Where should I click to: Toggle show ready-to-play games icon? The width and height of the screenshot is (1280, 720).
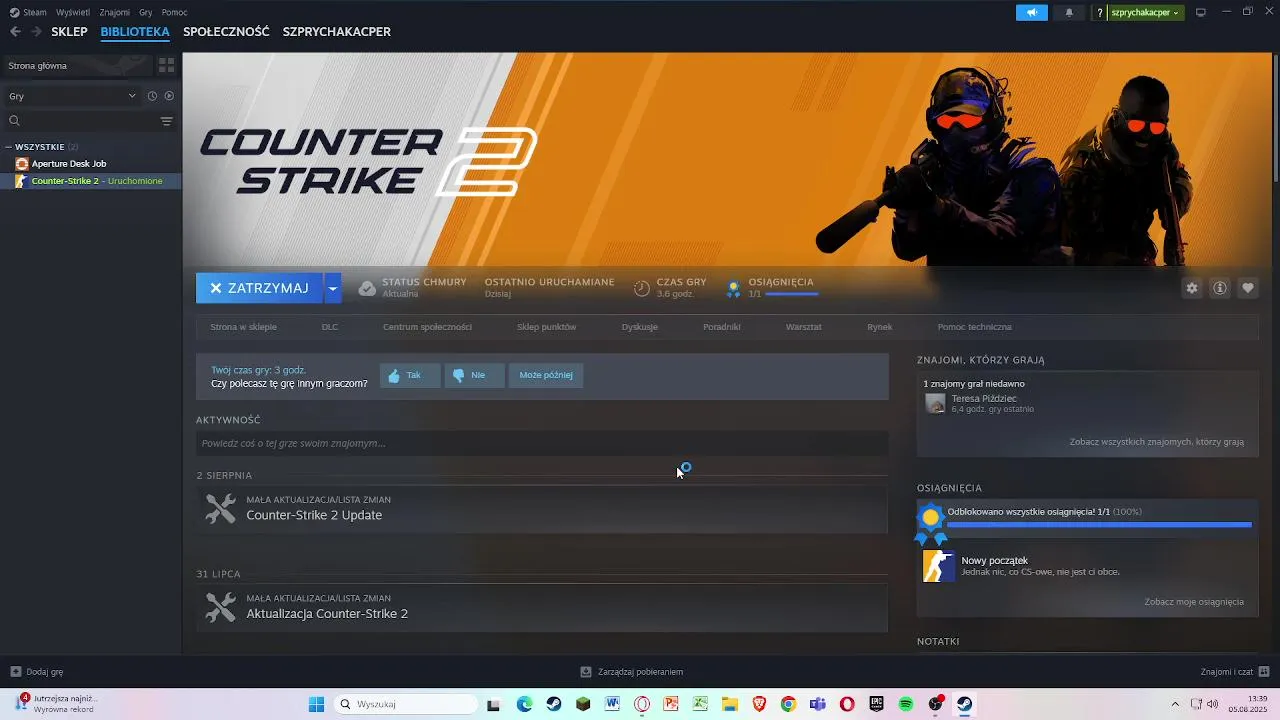[169, 96]
